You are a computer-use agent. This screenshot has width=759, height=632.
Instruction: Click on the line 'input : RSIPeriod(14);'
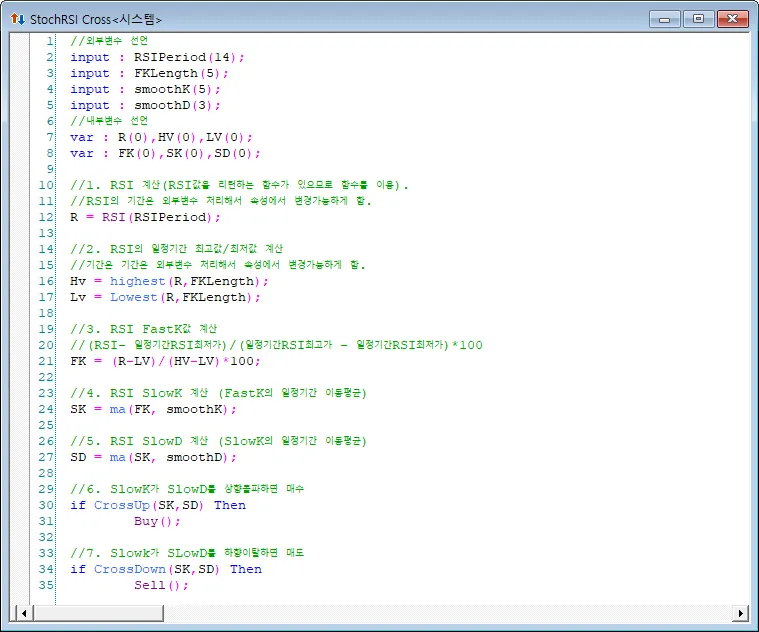click(x=157, y=57)
